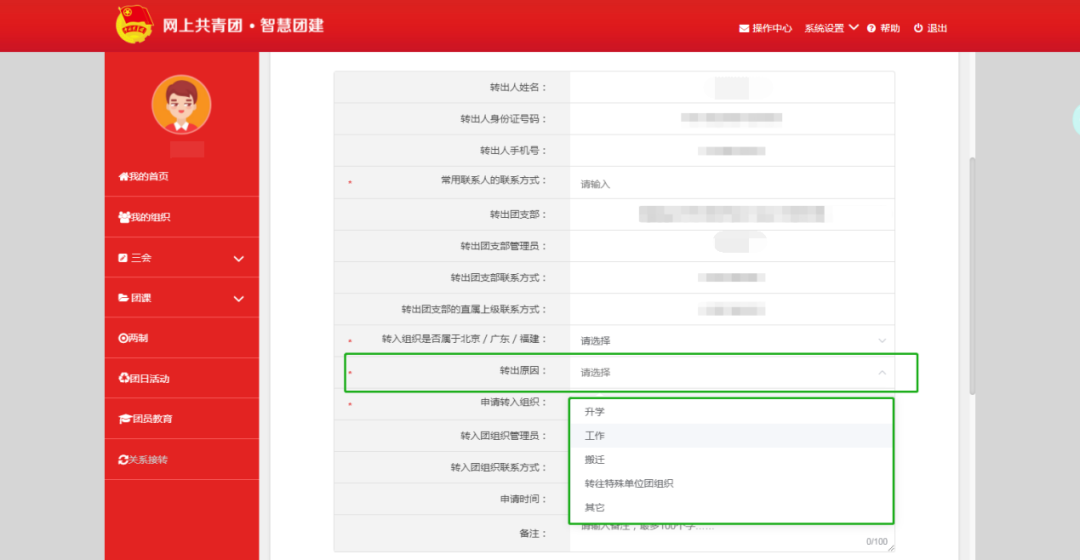The width and height of the screenshot is (1080, 560).
Task: Click the Communist Youth League emblem logo
Action: (x=133, y=24)
